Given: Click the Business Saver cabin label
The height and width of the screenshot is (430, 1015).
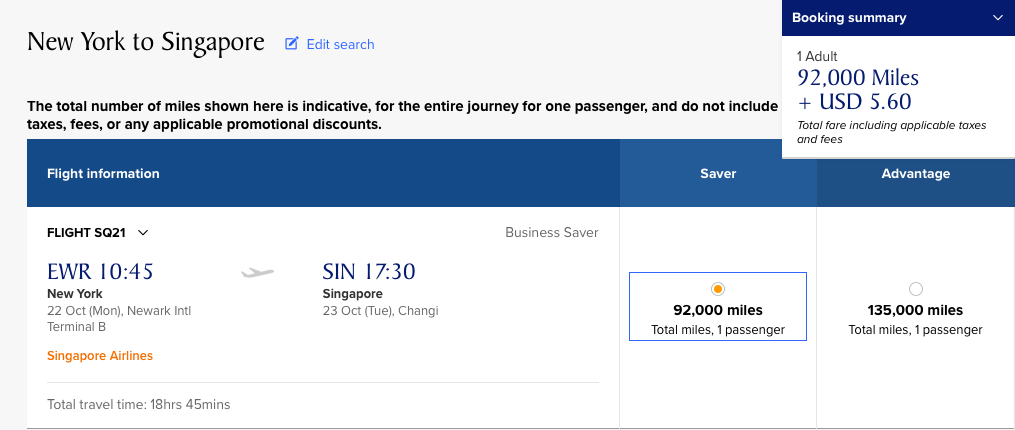Looking at the screenshot, I should (551, 233).
